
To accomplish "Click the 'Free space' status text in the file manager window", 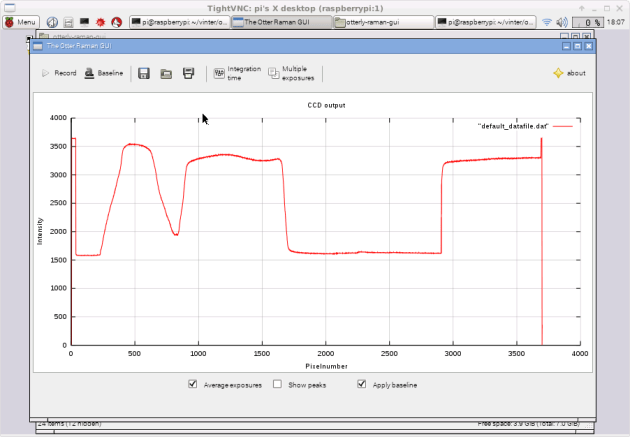I will (x=529, y=424).
